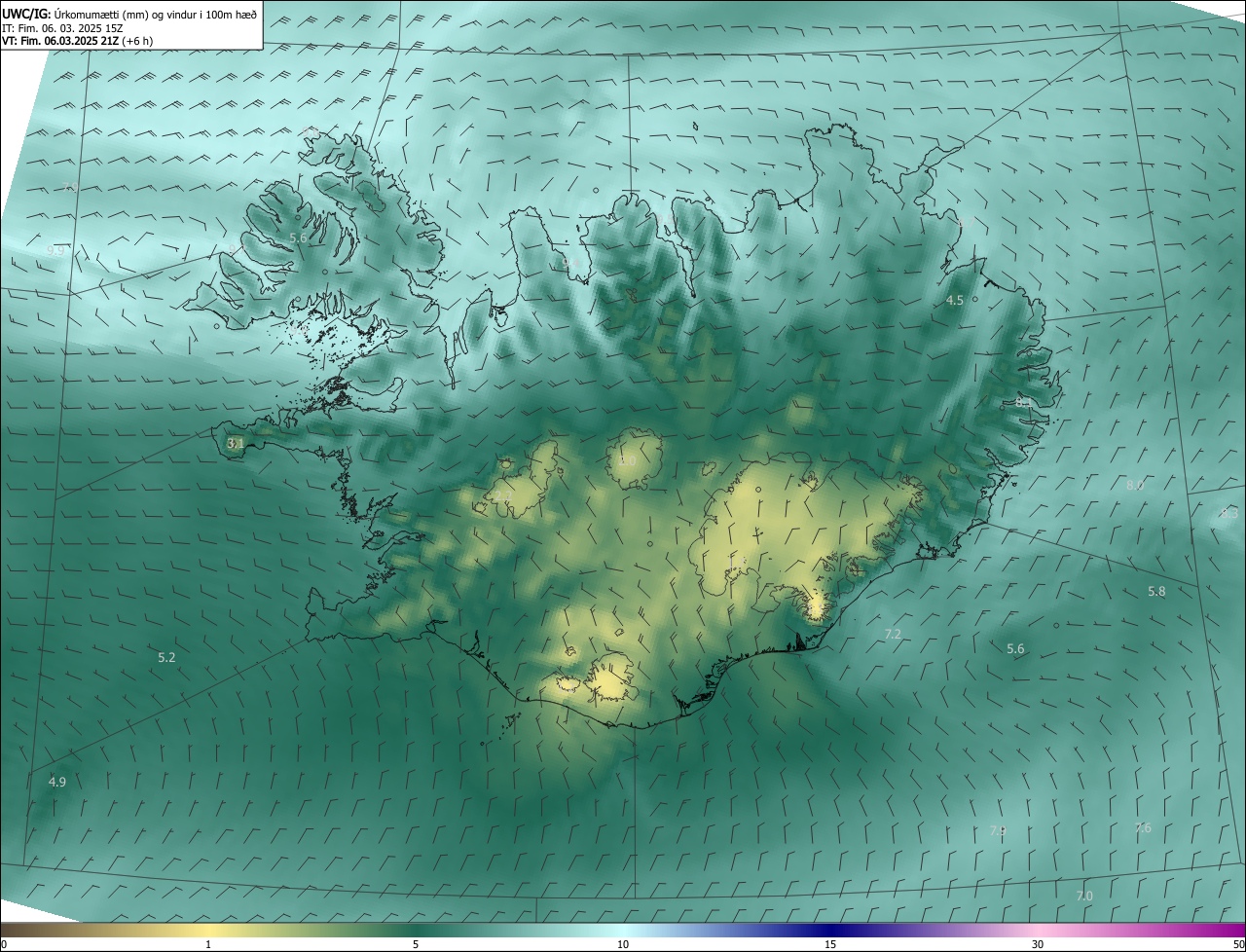Click the 5.2 value label on the map

166,658
